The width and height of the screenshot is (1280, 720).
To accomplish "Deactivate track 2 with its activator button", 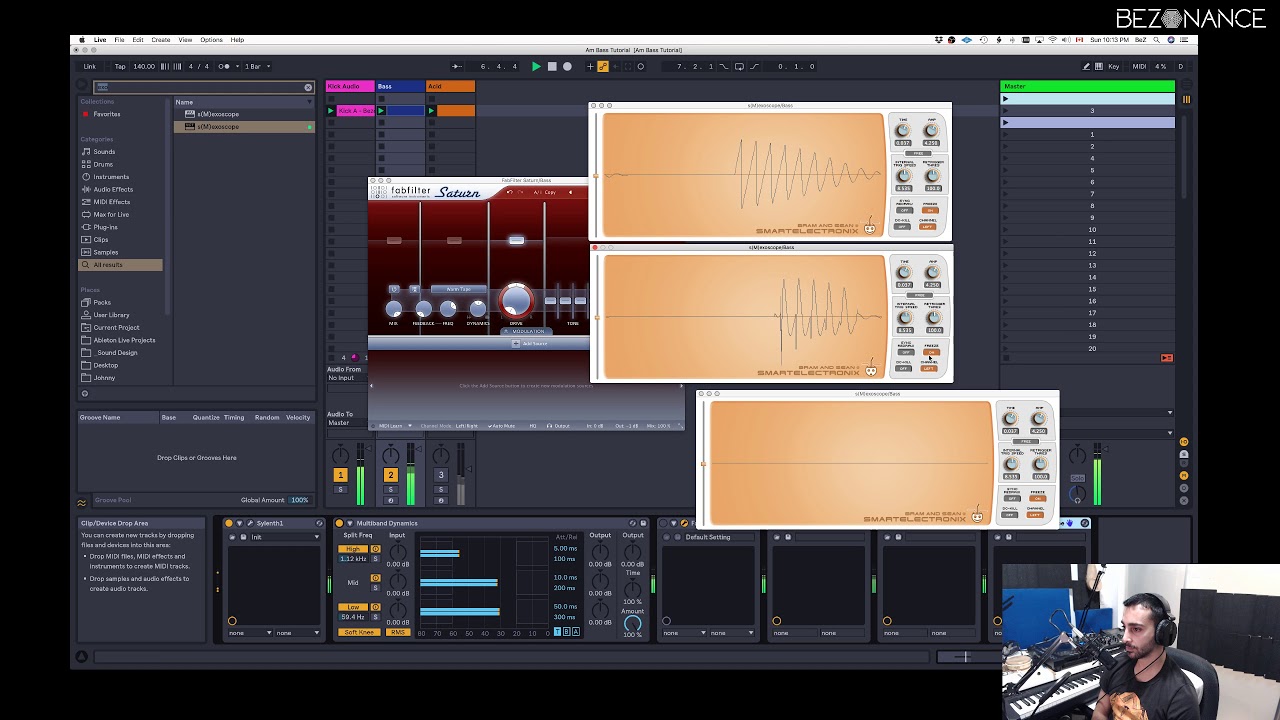I will [x=390, y=475].
